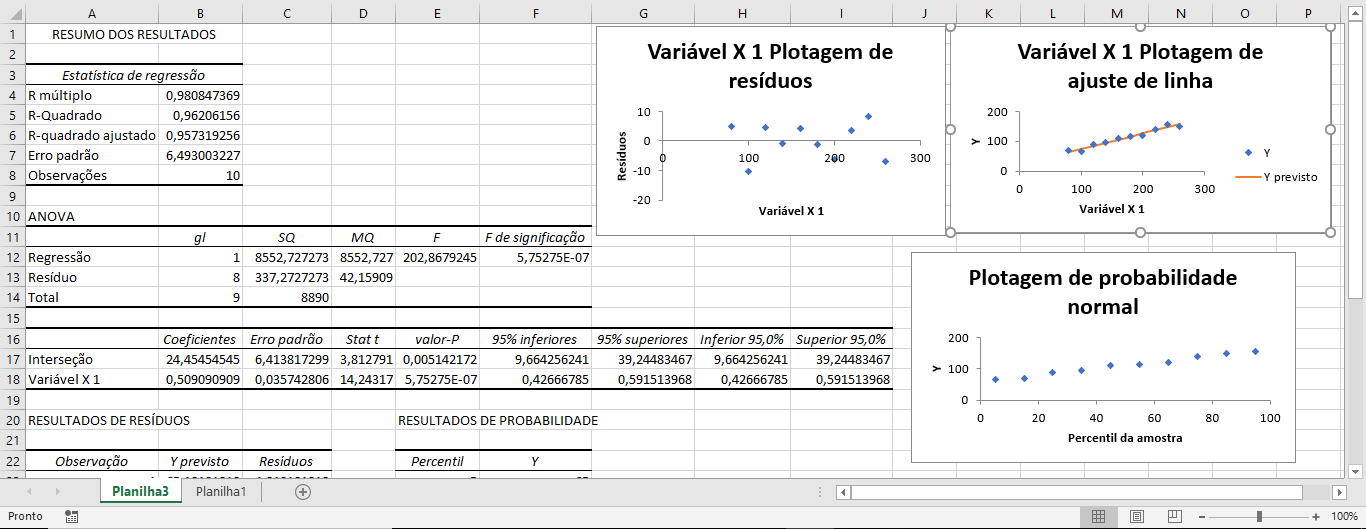Select the '95% superiores' header cell
This screenshot has width=1366, height=529.
[x=643, y=339]
